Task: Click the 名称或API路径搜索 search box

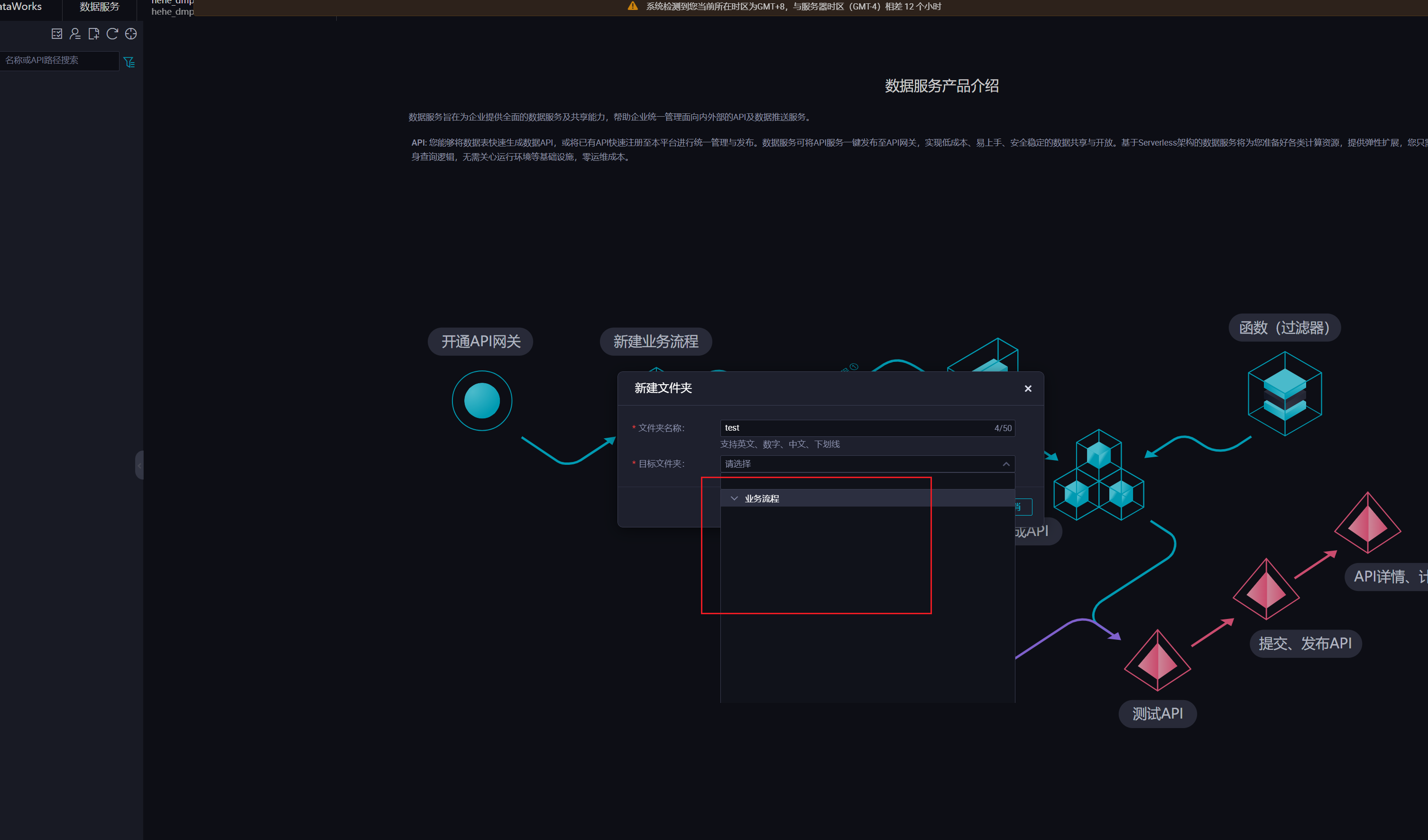Action: (59, 60)
